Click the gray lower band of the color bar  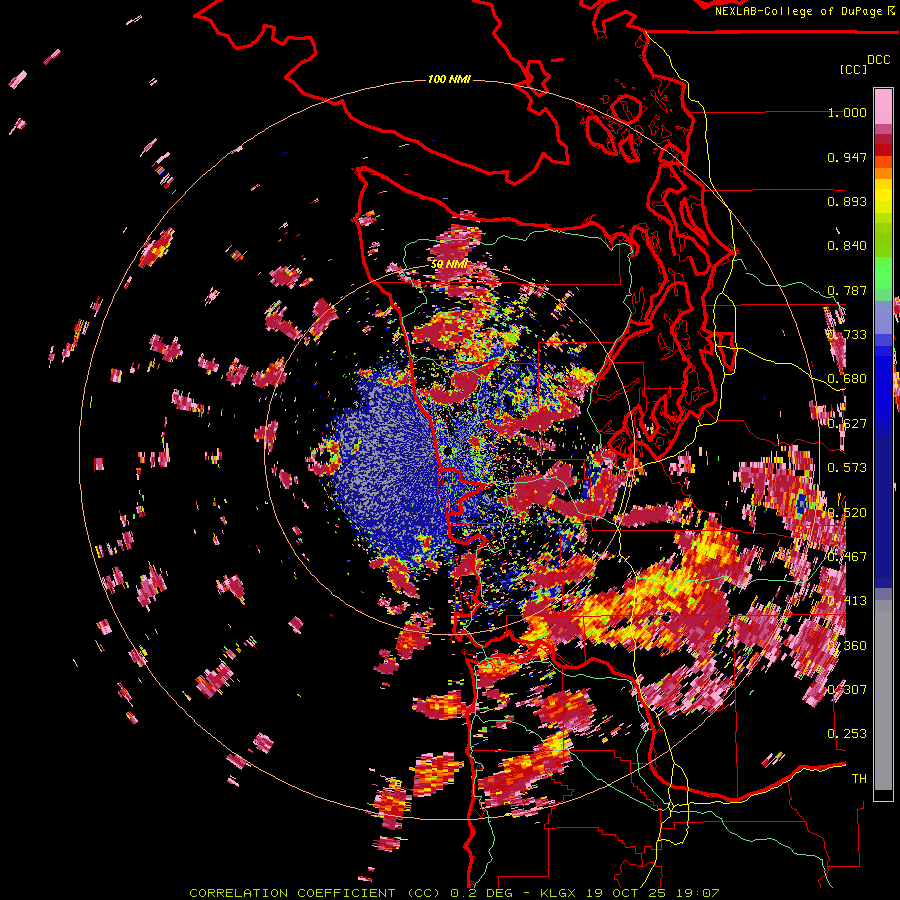click(883, 695)
